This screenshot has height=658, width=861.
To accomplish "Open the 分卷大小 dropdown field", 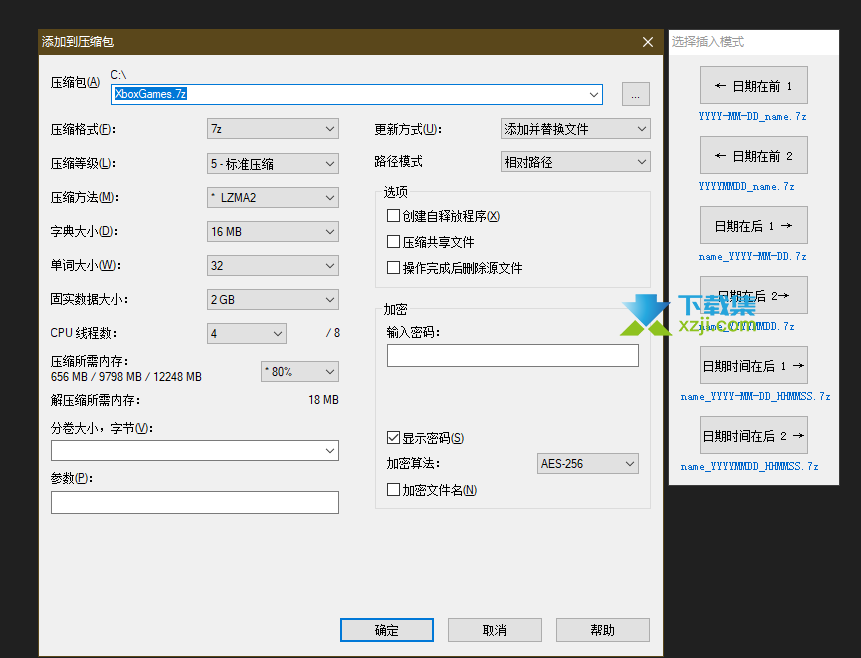I will click(x=195, y=450).
